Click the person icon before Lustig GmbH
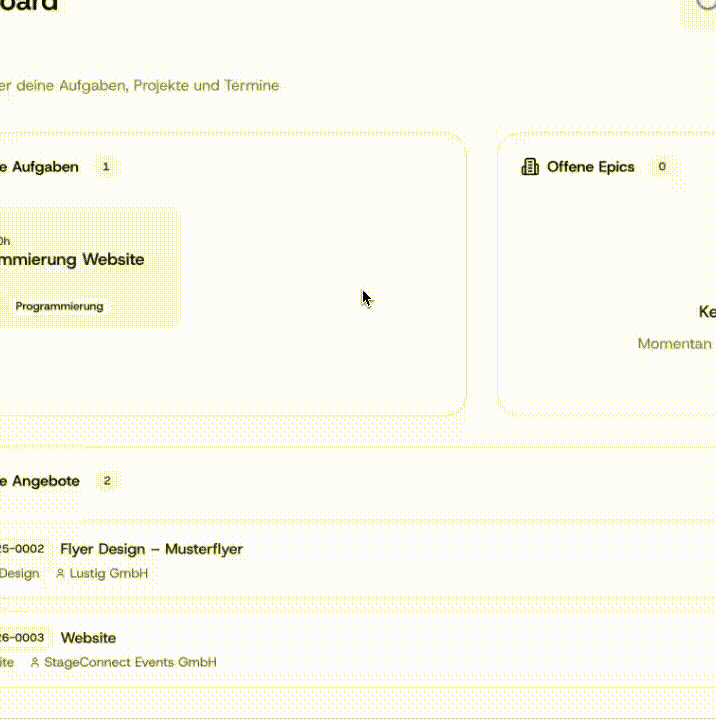 coord(60,574)
